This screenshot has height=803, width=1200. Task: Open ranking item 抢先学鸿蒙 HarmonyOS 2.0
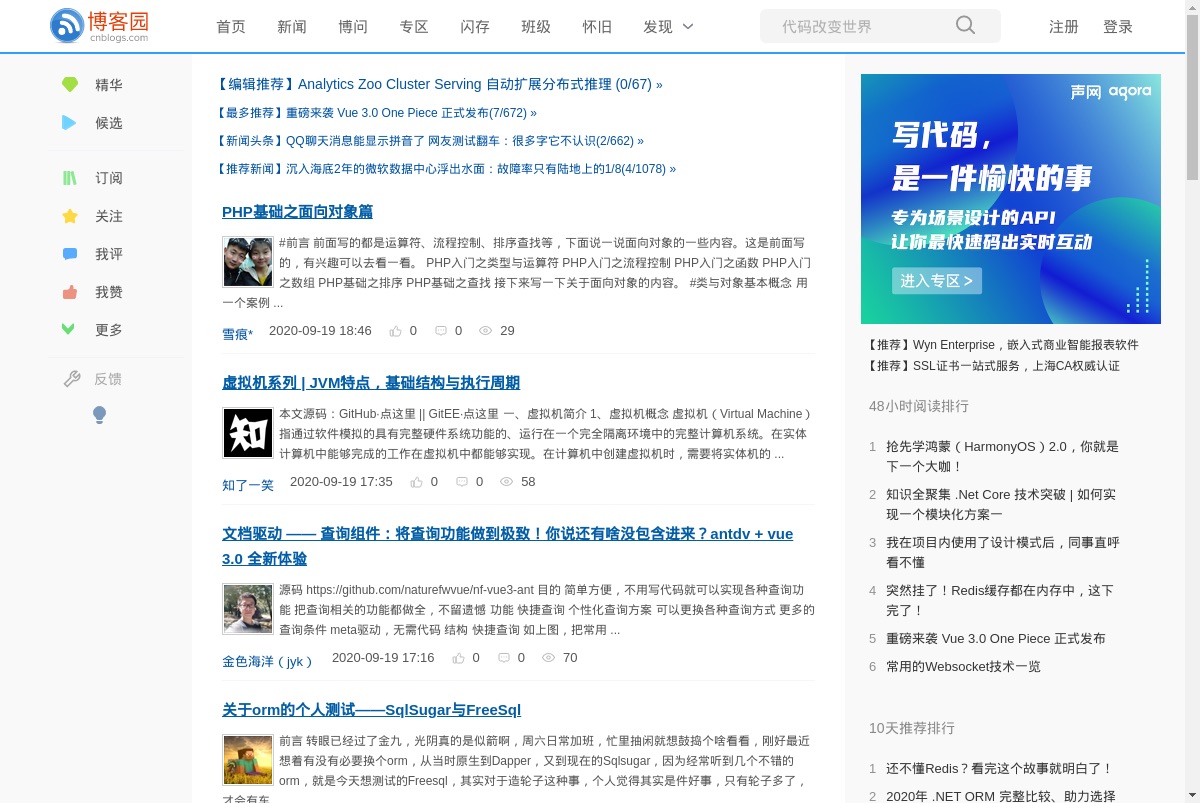click(x=1002, y=456)
